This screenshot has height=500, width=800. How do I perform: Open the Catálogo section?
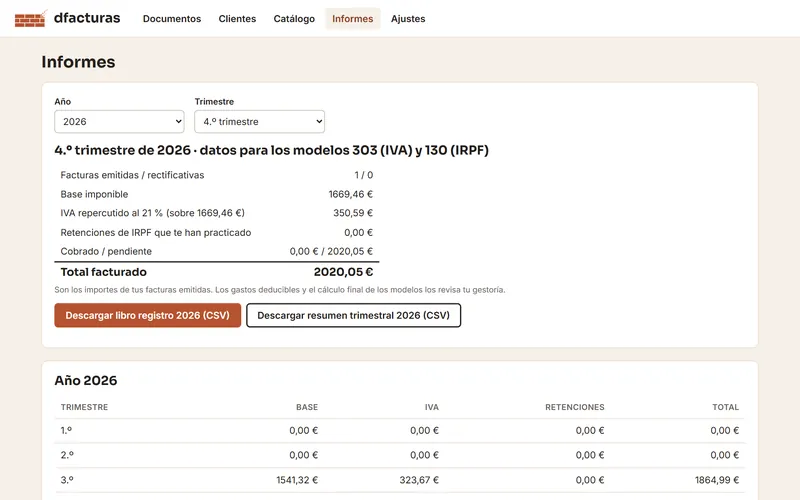point(294,19)
